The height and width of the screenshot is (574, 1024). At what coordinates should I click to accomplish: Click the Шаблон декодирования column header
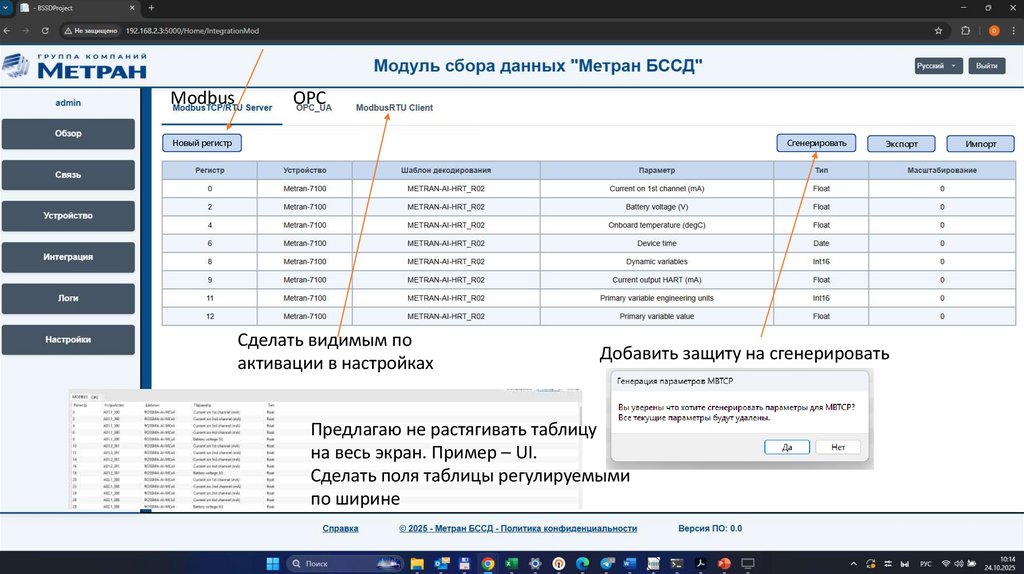pos(446,170)
